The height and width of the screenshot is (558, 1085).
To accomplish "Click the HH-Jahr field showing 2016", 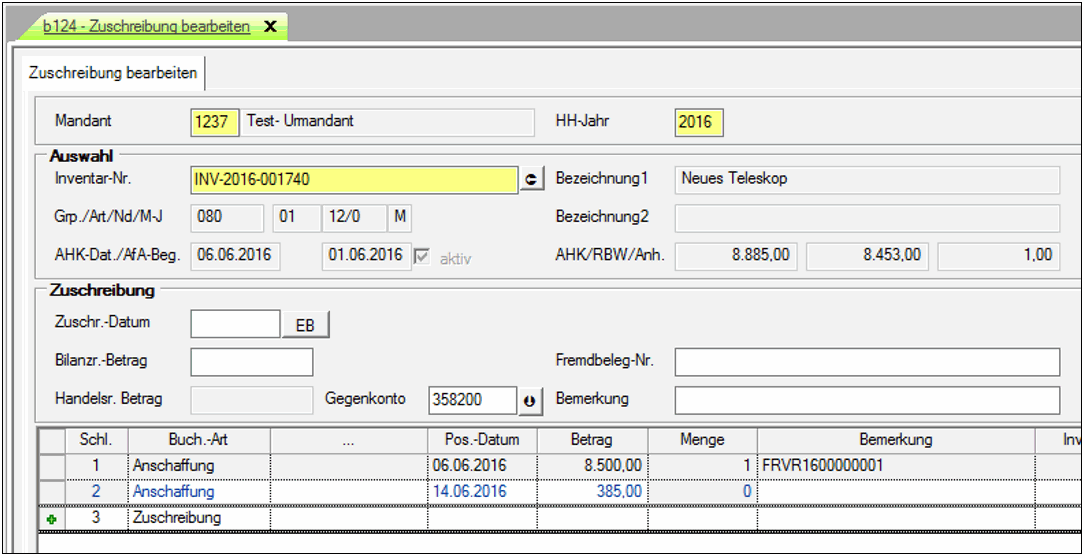I will pyautogui.click(x=698, y=122).
